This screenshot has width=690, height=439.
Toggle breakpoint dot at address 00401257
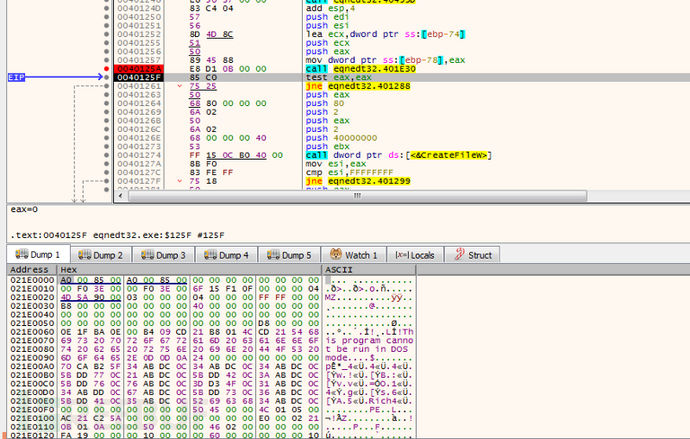106,60
